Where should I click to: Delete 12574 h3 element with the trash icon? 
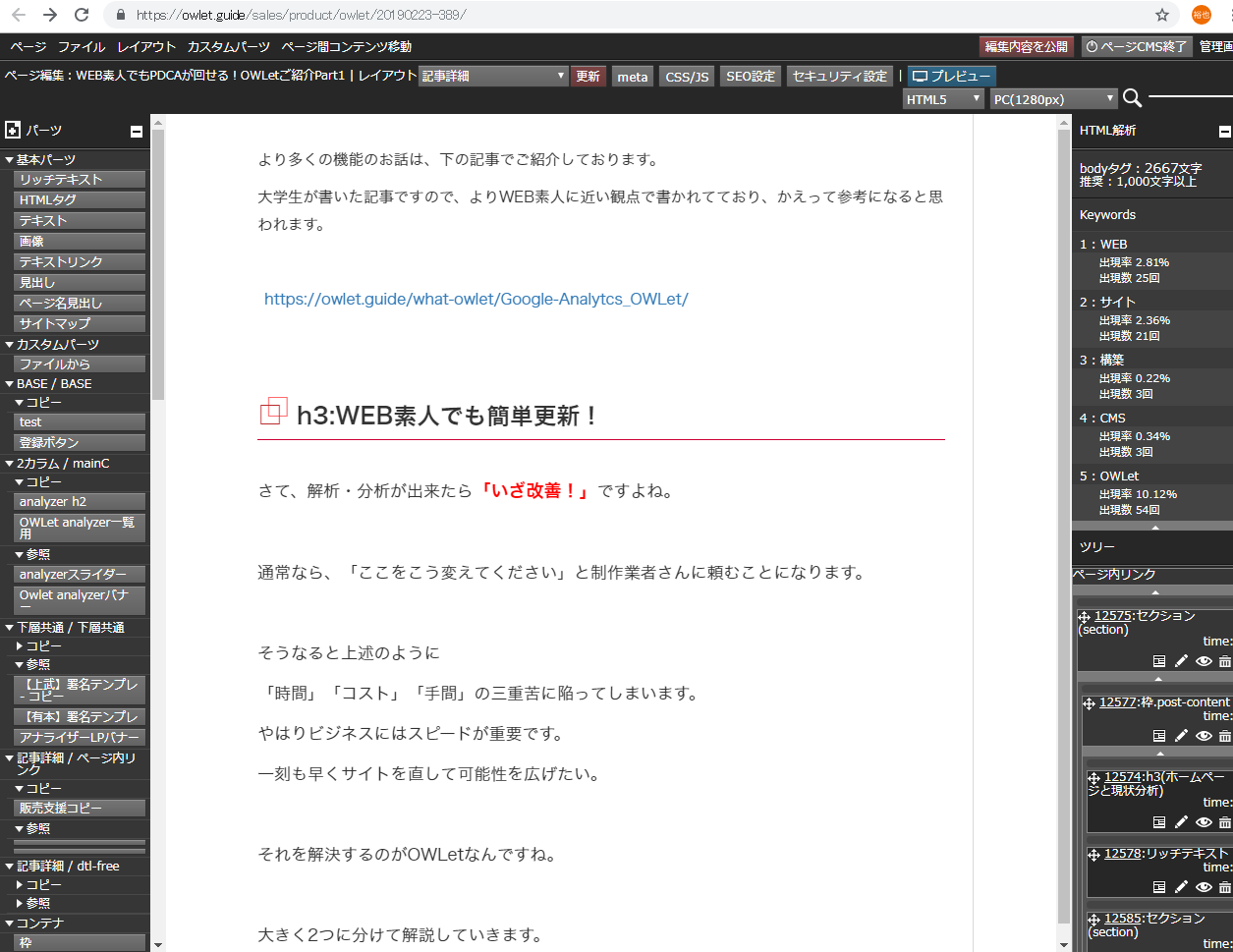point(1224,822)
